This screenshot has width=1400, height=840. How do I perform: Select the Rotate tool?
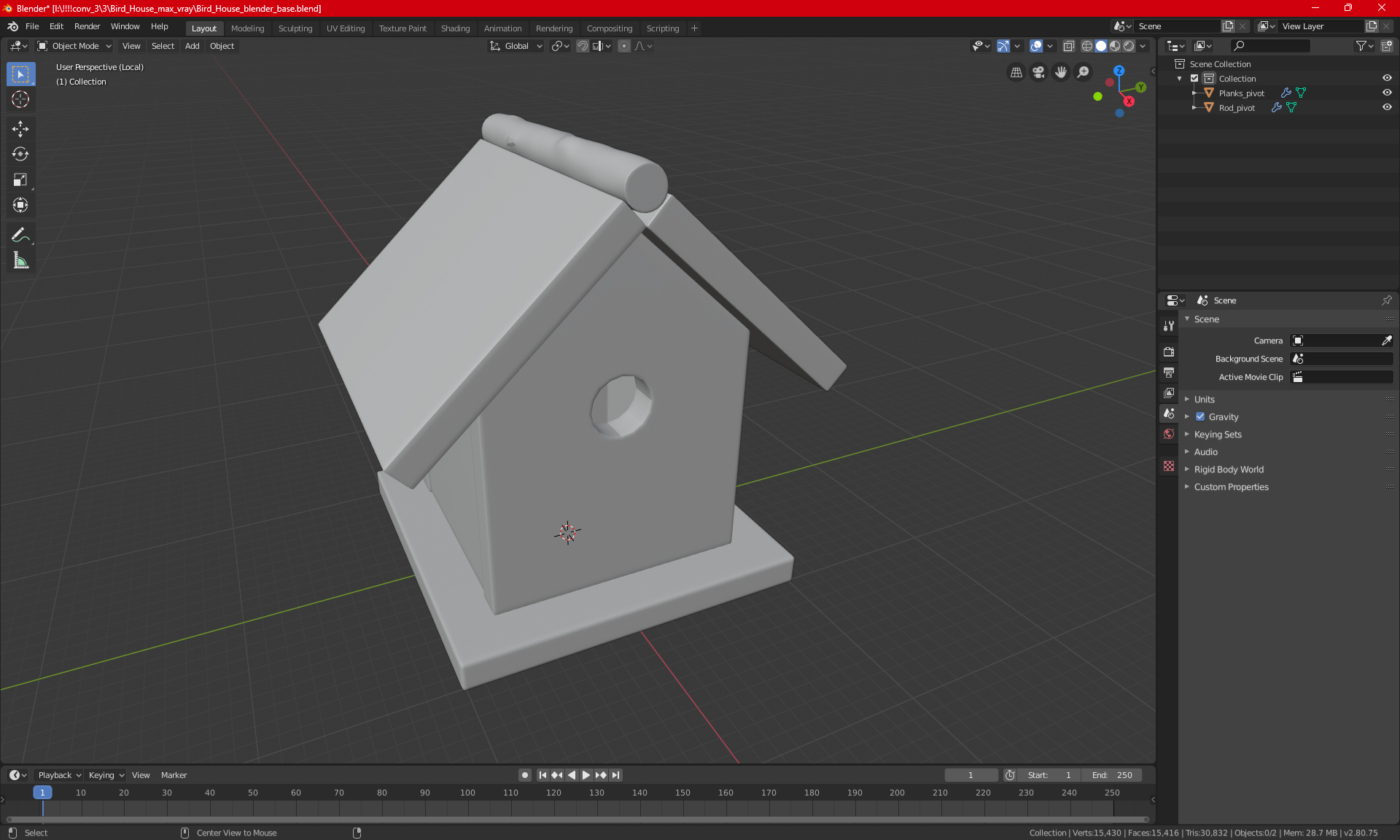[20, 155]
